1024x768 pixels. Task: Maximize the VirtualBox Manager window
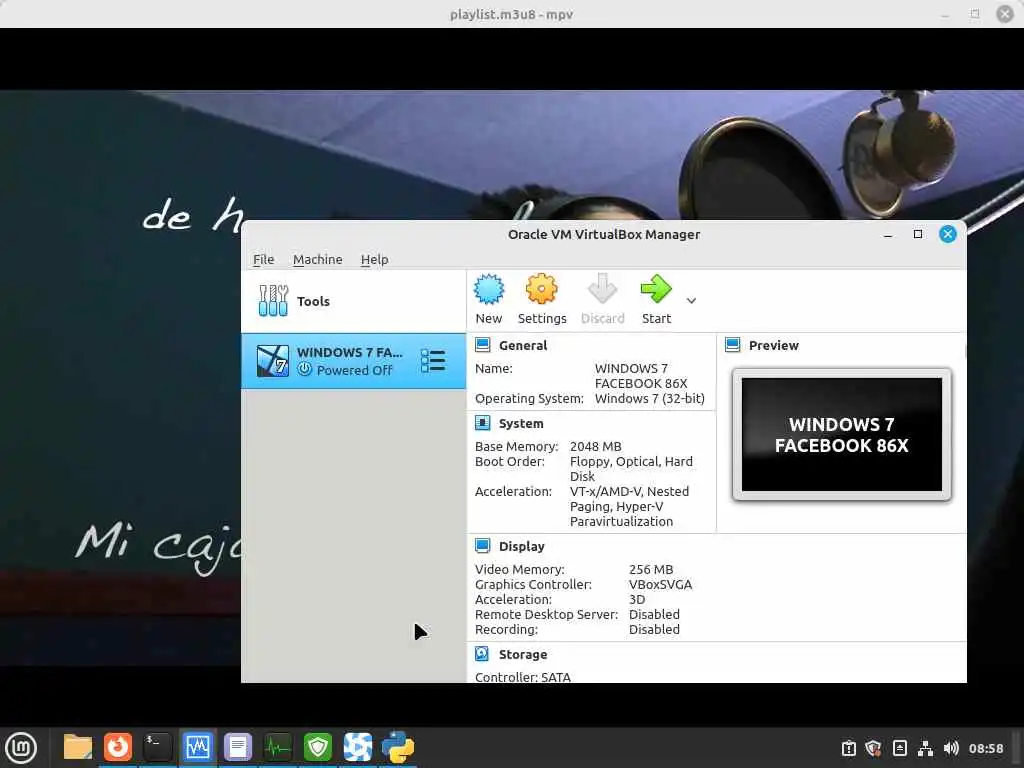pyautogui.click(x=918, y=234)
